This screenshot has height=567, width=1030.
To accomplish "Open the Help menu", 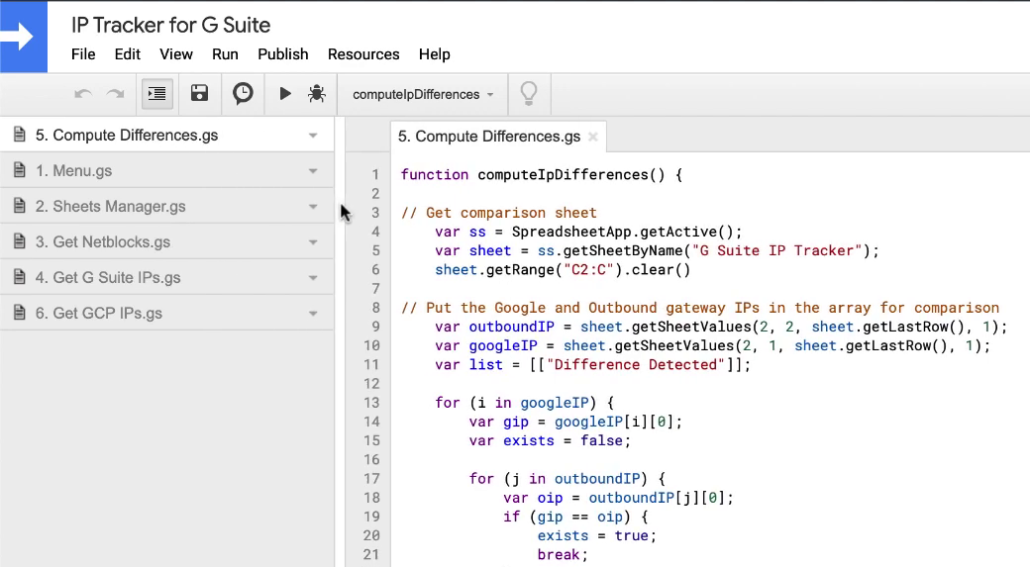I will [x=435, y=55].
